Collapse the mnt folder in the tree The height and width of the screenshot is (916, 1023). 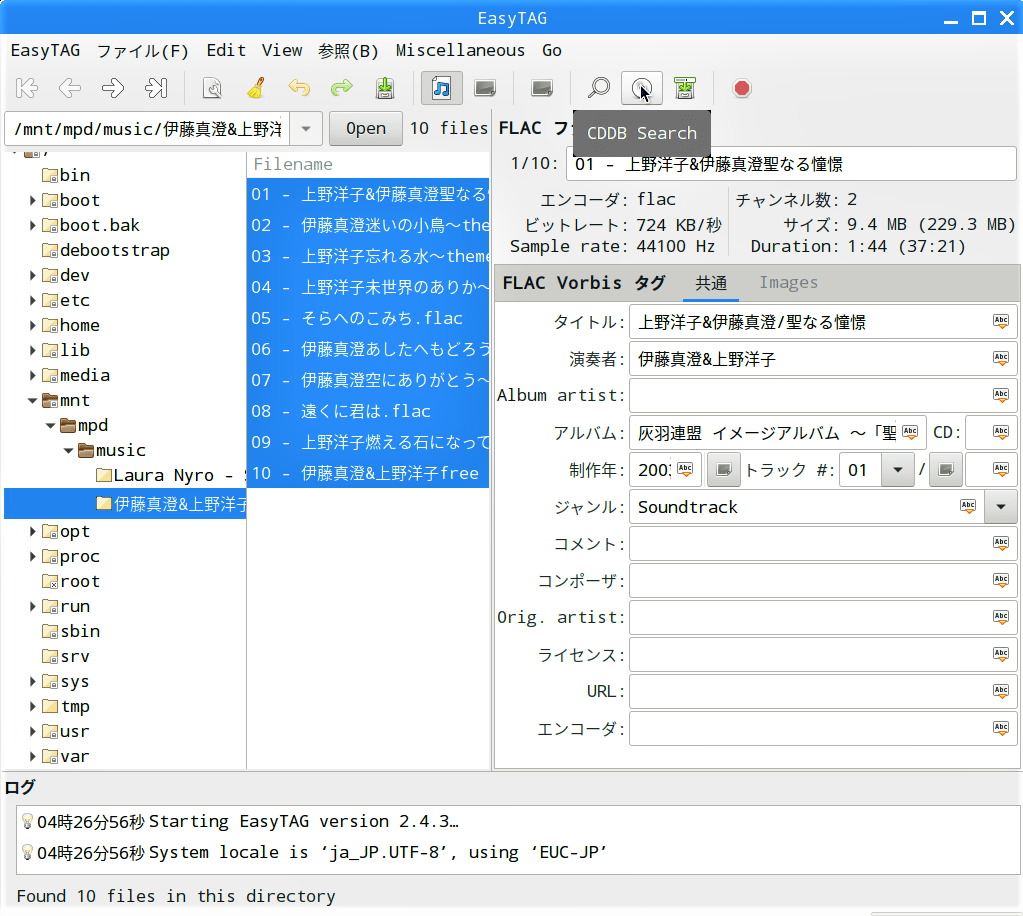point(32,401)
